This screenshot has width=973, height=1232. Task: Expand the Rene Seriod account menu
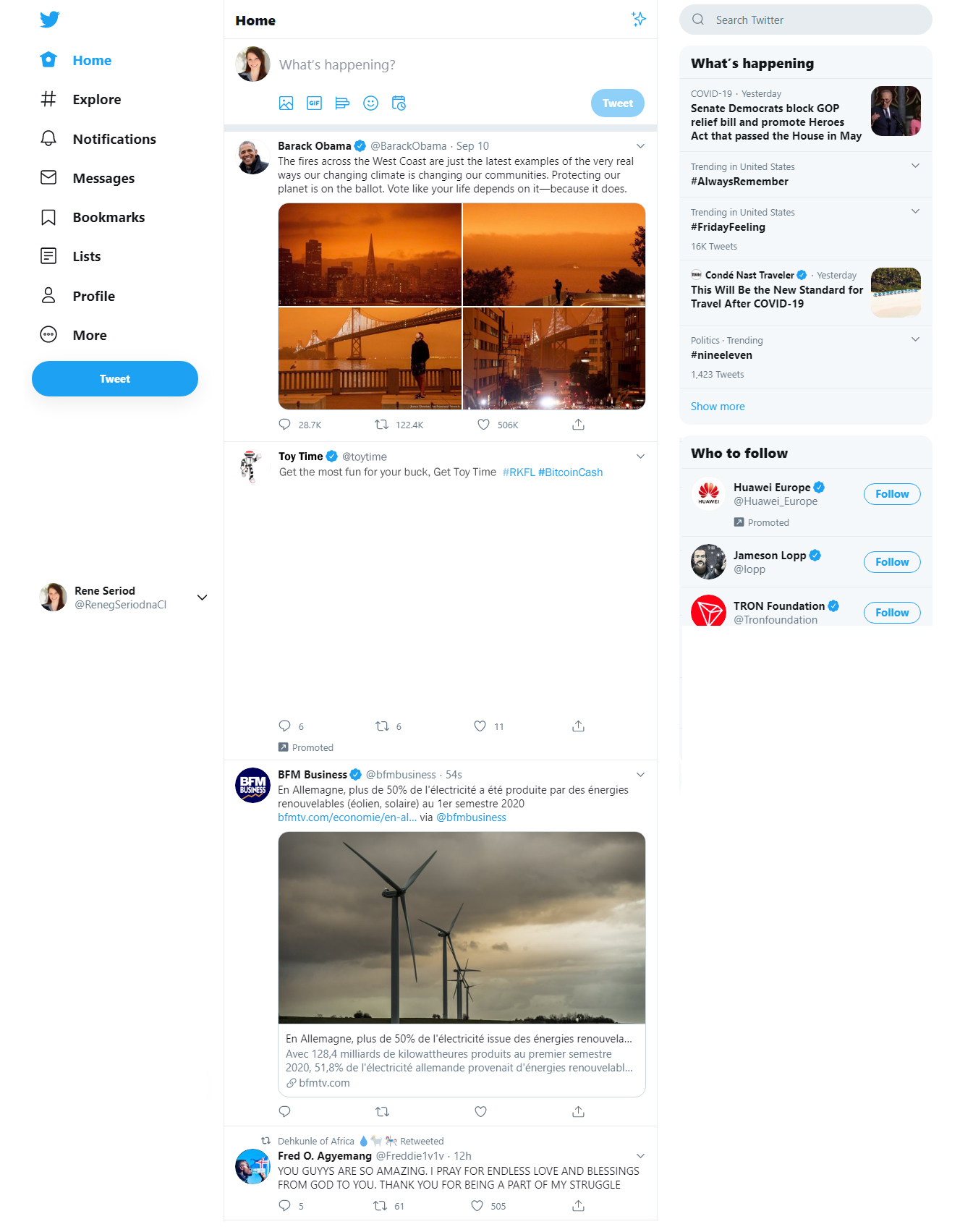coord(202,598)
